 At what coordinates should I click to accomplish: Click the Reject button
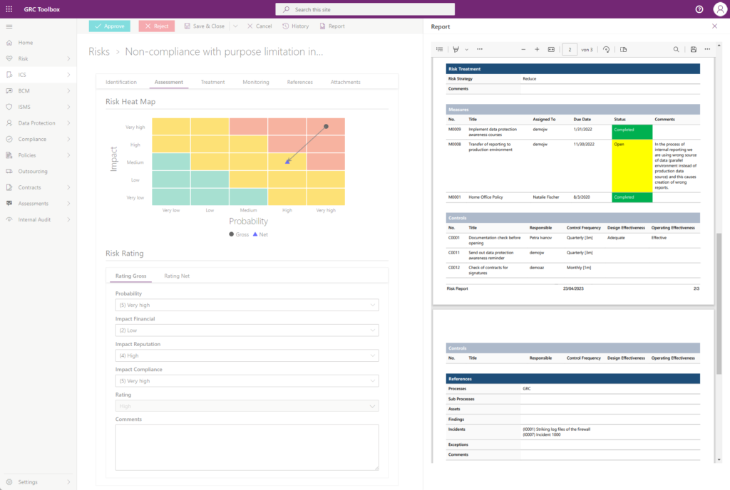coord(156,26)
